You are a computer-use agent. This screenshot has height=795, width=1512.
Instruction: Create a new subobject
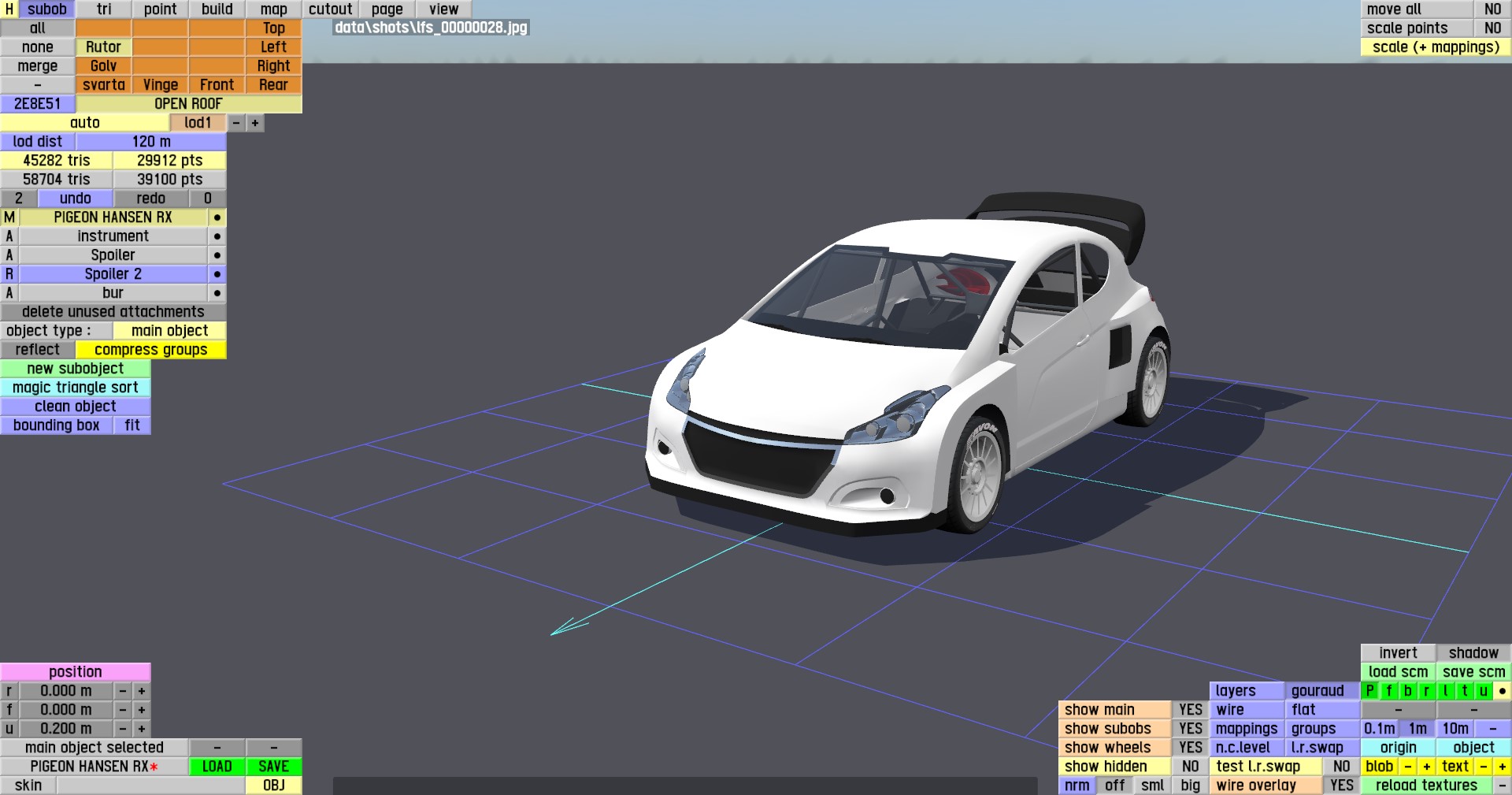point(76,369)
